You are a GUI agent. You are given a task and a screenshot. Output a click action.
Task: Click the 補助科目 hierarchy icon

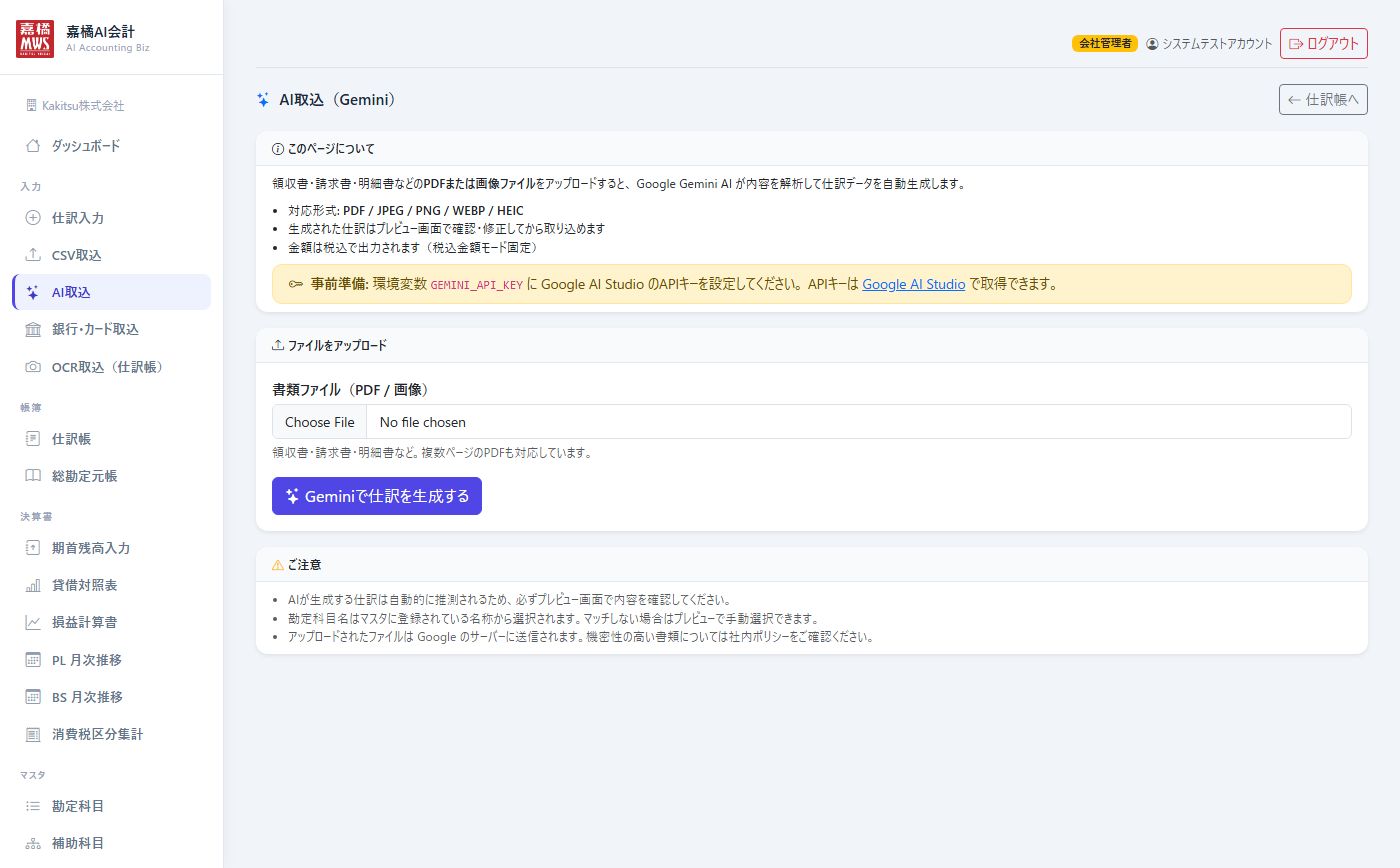[33, 843]
